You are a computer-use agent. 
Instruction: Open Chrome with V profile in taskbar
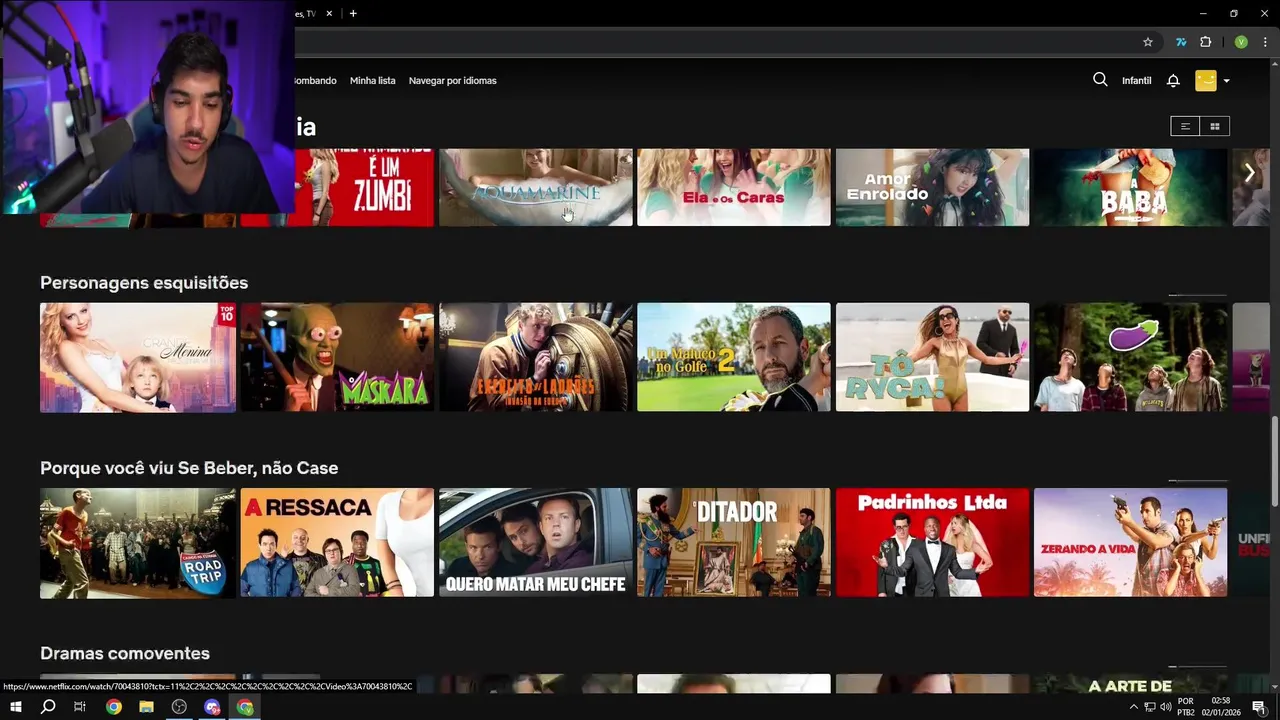click(x=245, y=707)
